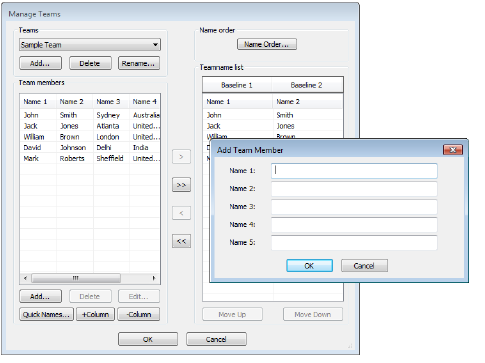Click Smith in Teamname list
This screenshot has height=363, width=485.
[285, 115]
